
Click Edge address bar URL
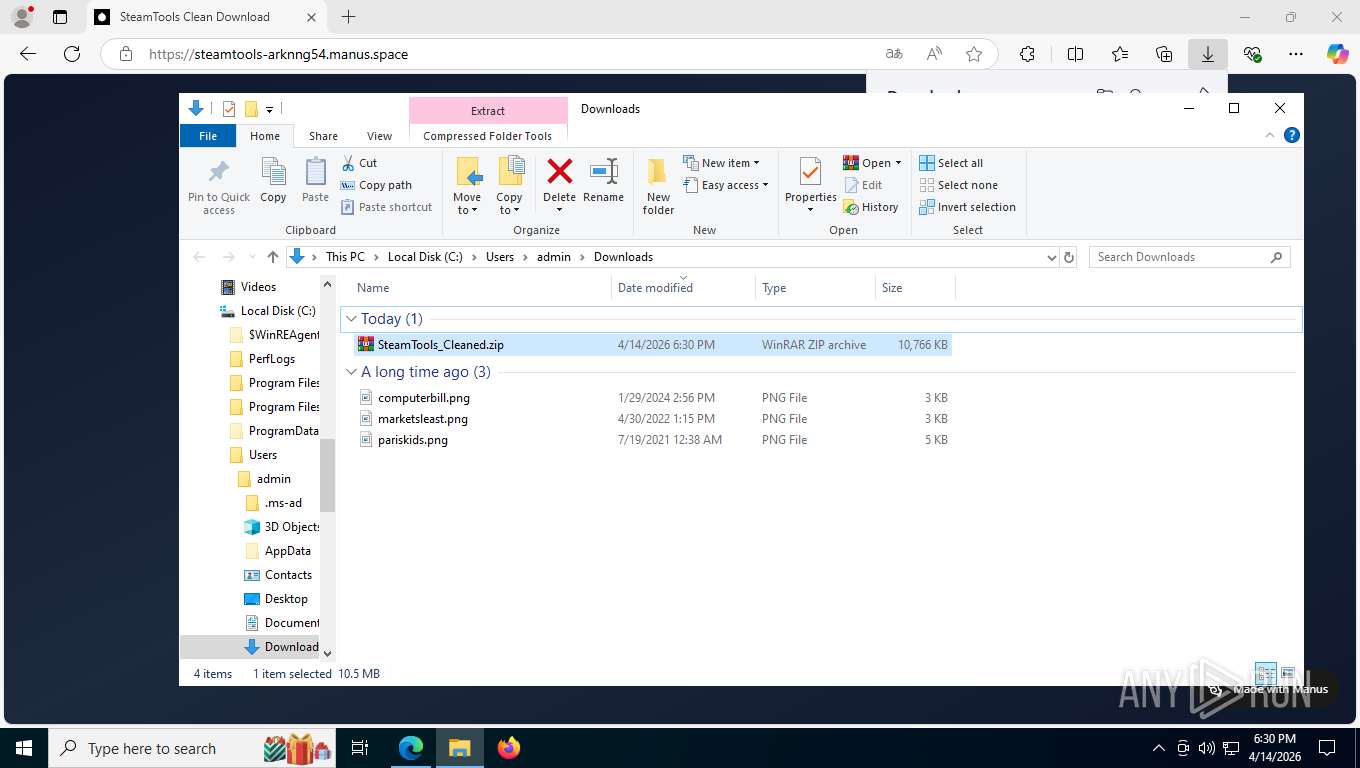pos(278,54)
